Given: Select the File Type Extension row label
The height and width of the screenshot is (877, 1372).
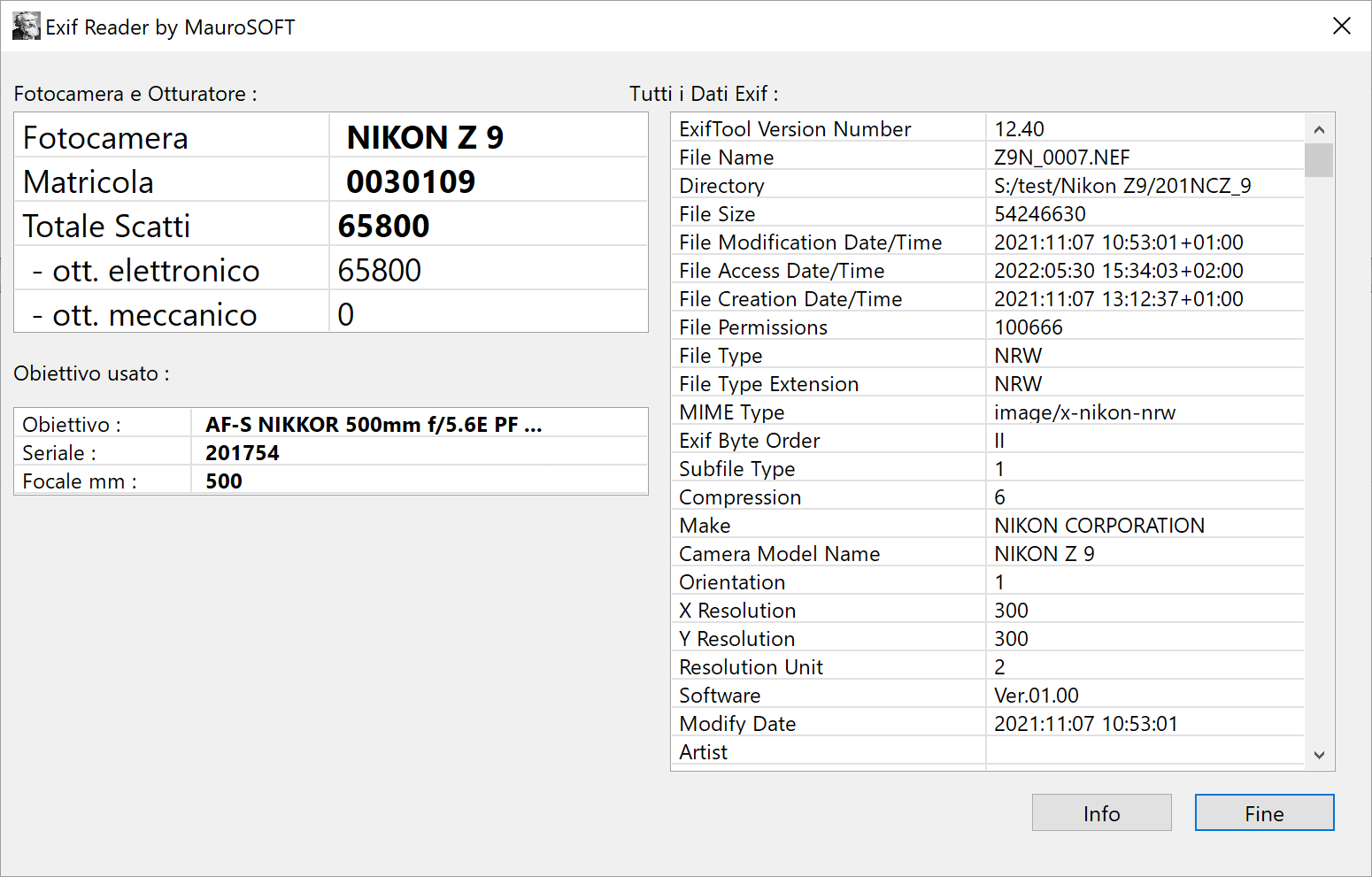Looking at the screenshot, I should 769,384.
